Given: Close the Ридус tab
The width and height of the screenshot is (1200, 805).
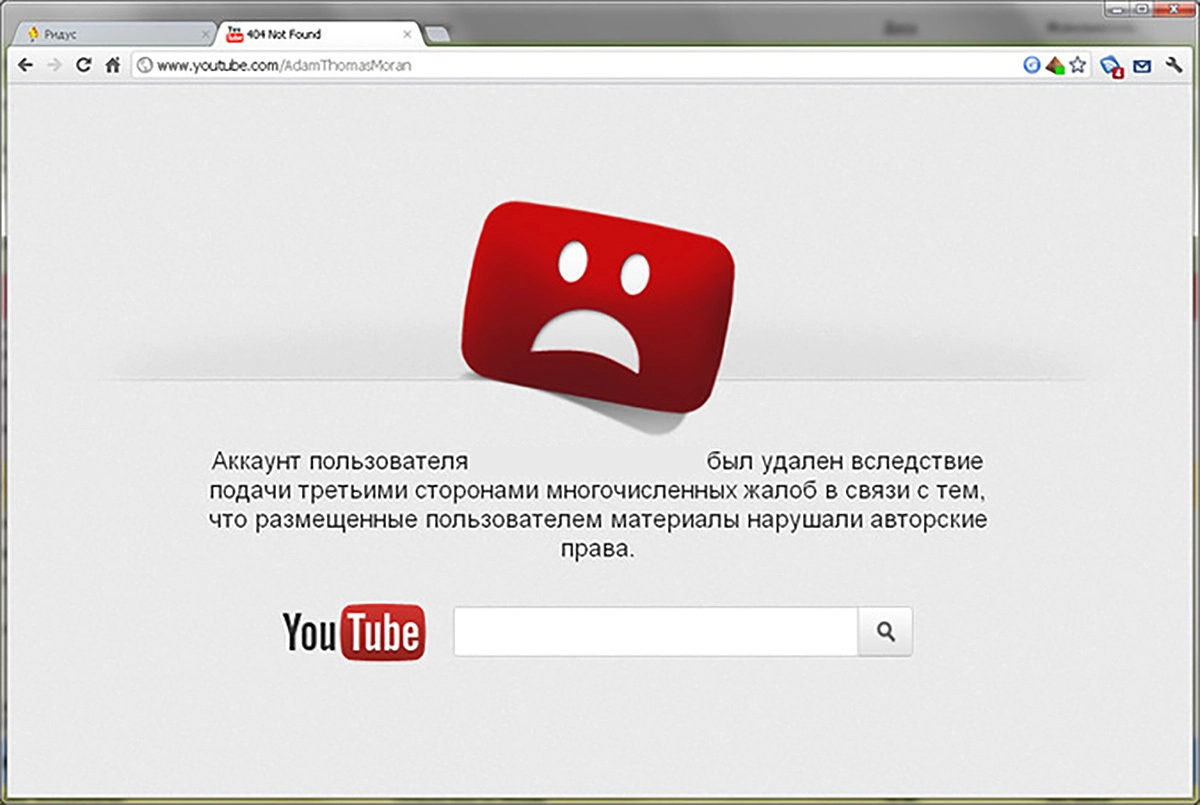Looking at the screenshot, I should point(206,34).
